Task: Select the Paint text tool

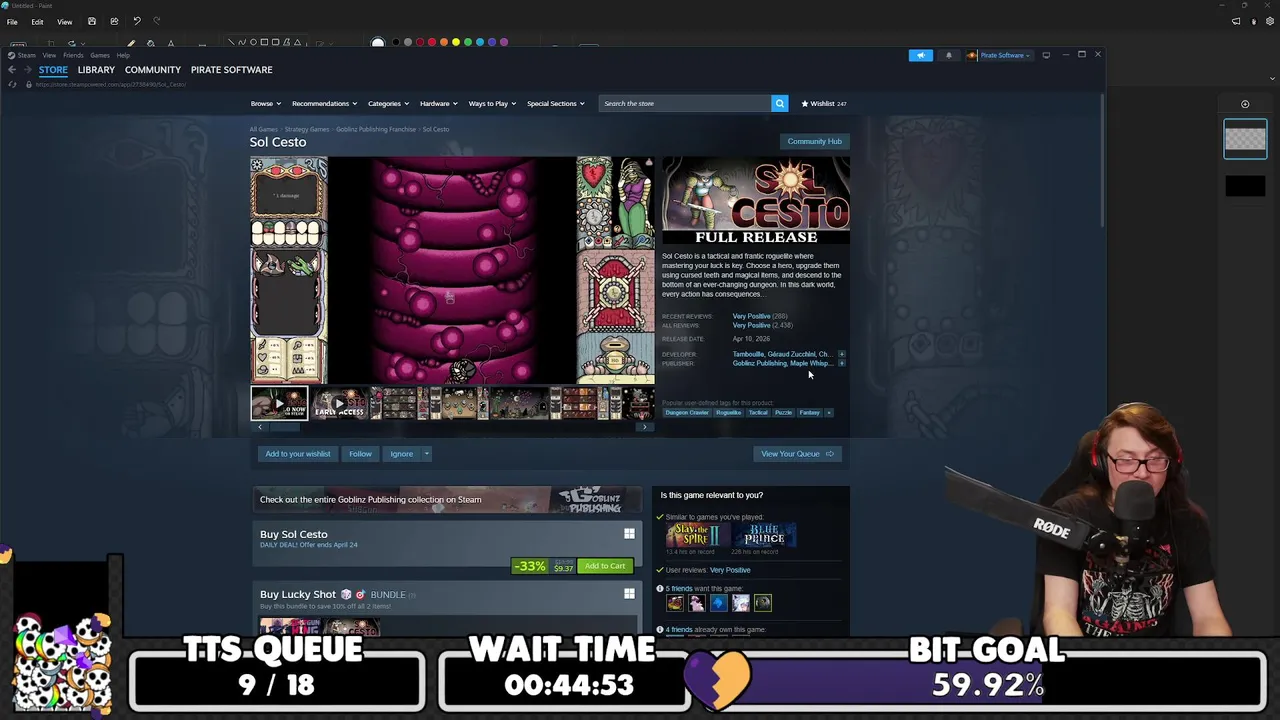Action: pyautogui.click(x=171, y=43)
